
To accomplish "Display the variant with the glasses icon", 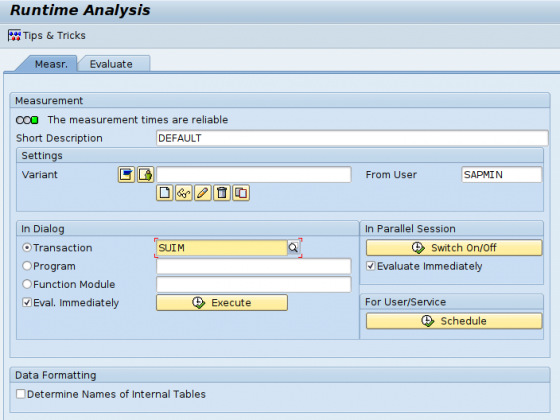I will [184, 193].
